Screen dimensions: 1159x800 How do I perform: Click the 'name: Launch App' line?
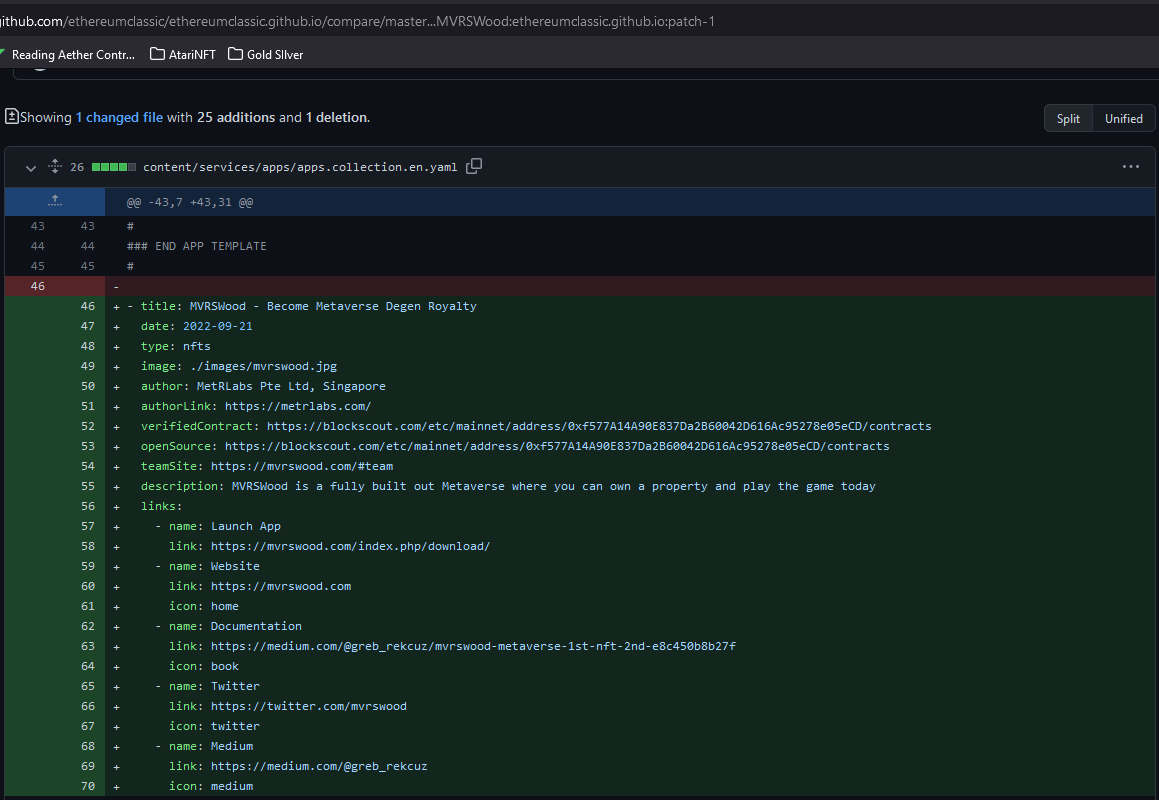click(225, 526)
